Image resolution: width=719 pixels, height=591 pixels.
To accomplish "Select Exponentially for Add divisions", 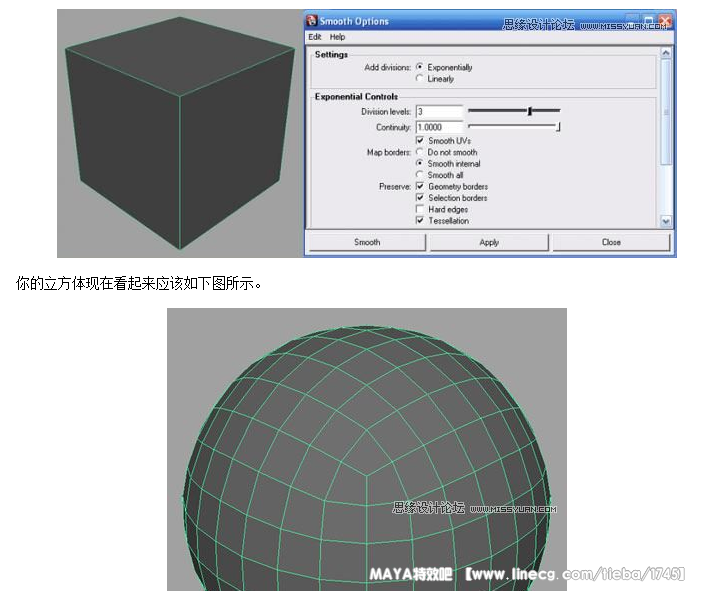I will tap(419, 67).
